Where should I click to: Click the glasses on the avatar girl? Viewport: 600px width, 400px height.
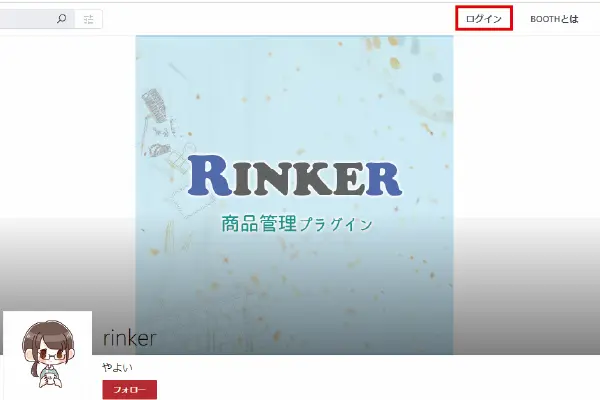pyautogui.click(x=51, y=356)
